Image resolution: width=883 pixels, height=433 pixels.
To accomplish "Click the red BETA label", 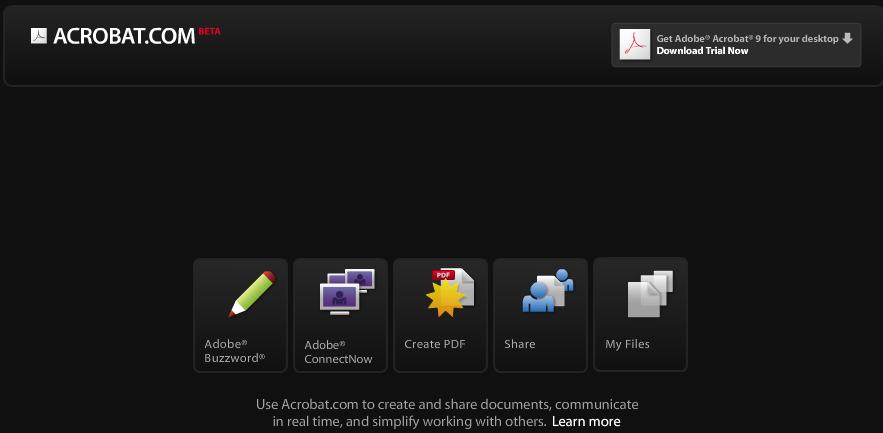I will tap(209, 32).
